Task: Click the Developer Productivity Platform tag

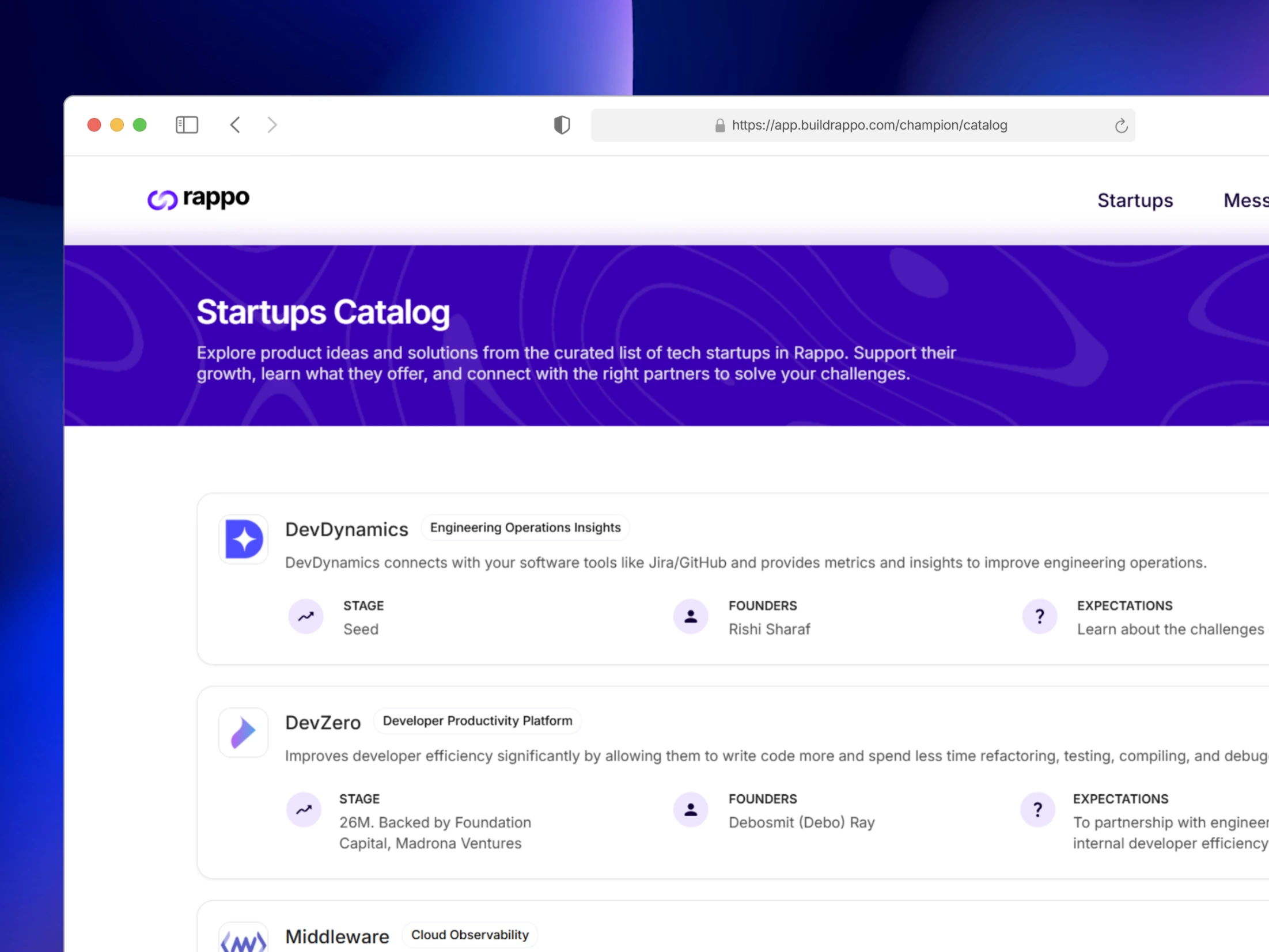Action: [478, 721]
